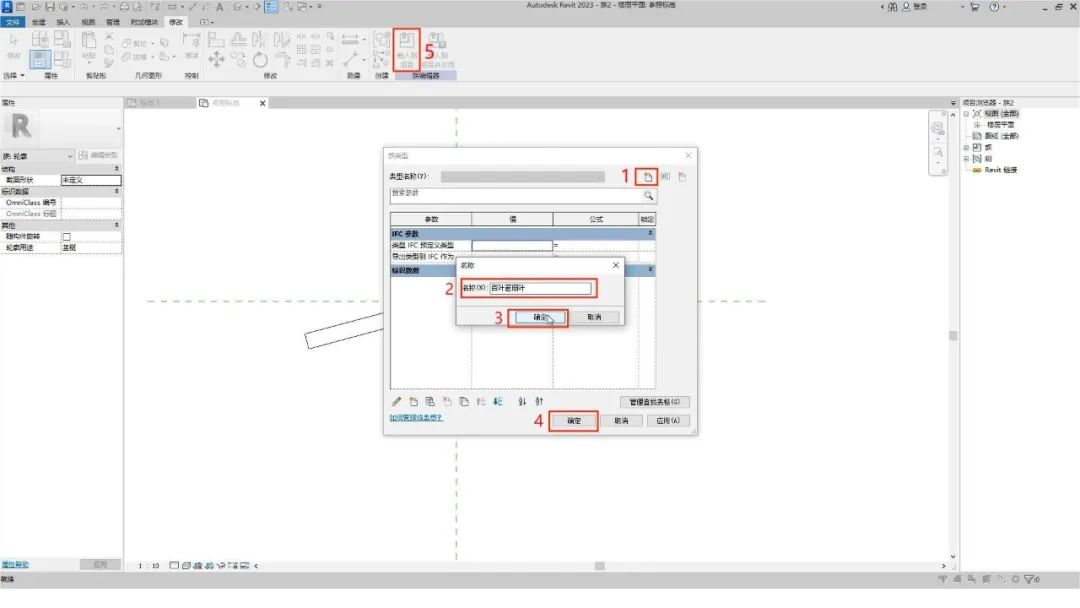Open the 文件 file tab

(12, 22)
